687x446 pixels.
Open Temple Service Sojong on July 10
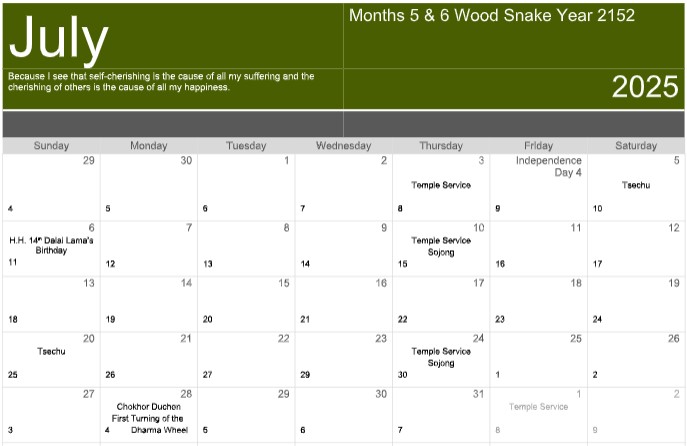[441, 246]
